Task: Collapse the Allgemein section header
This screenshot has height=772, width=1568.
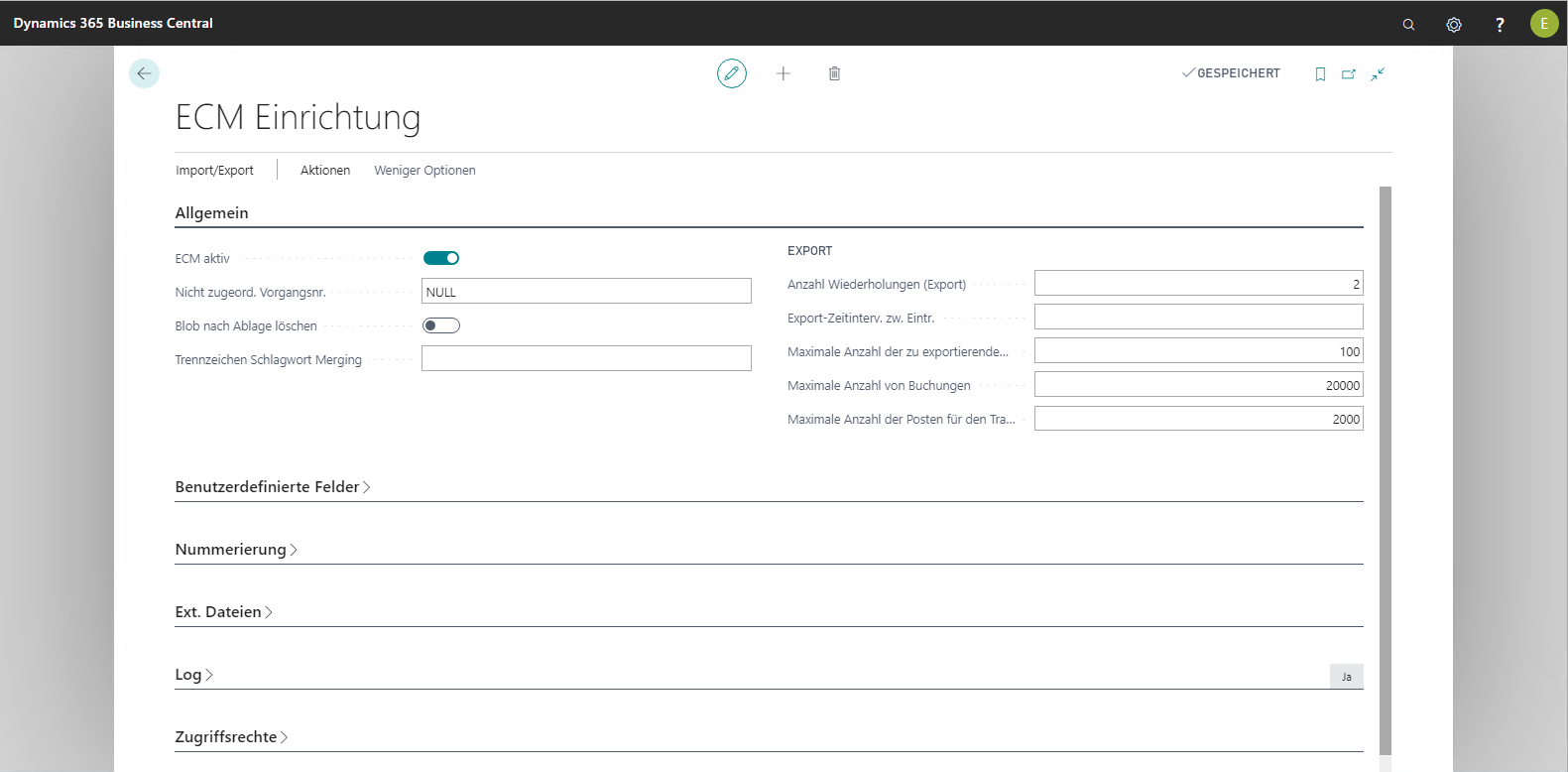Action: [x=212, y=213]
